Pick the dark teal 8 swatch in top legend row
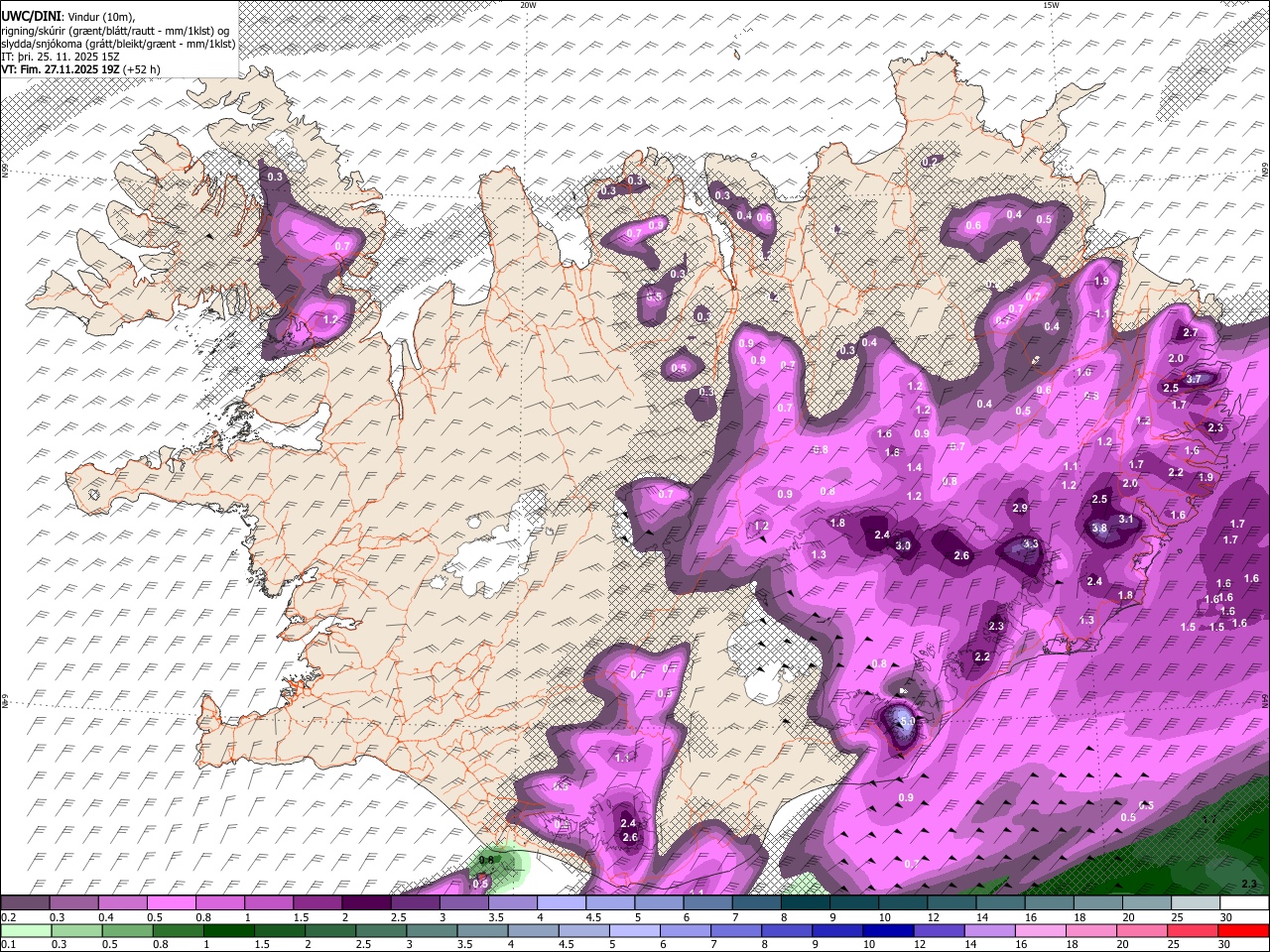 806,903
